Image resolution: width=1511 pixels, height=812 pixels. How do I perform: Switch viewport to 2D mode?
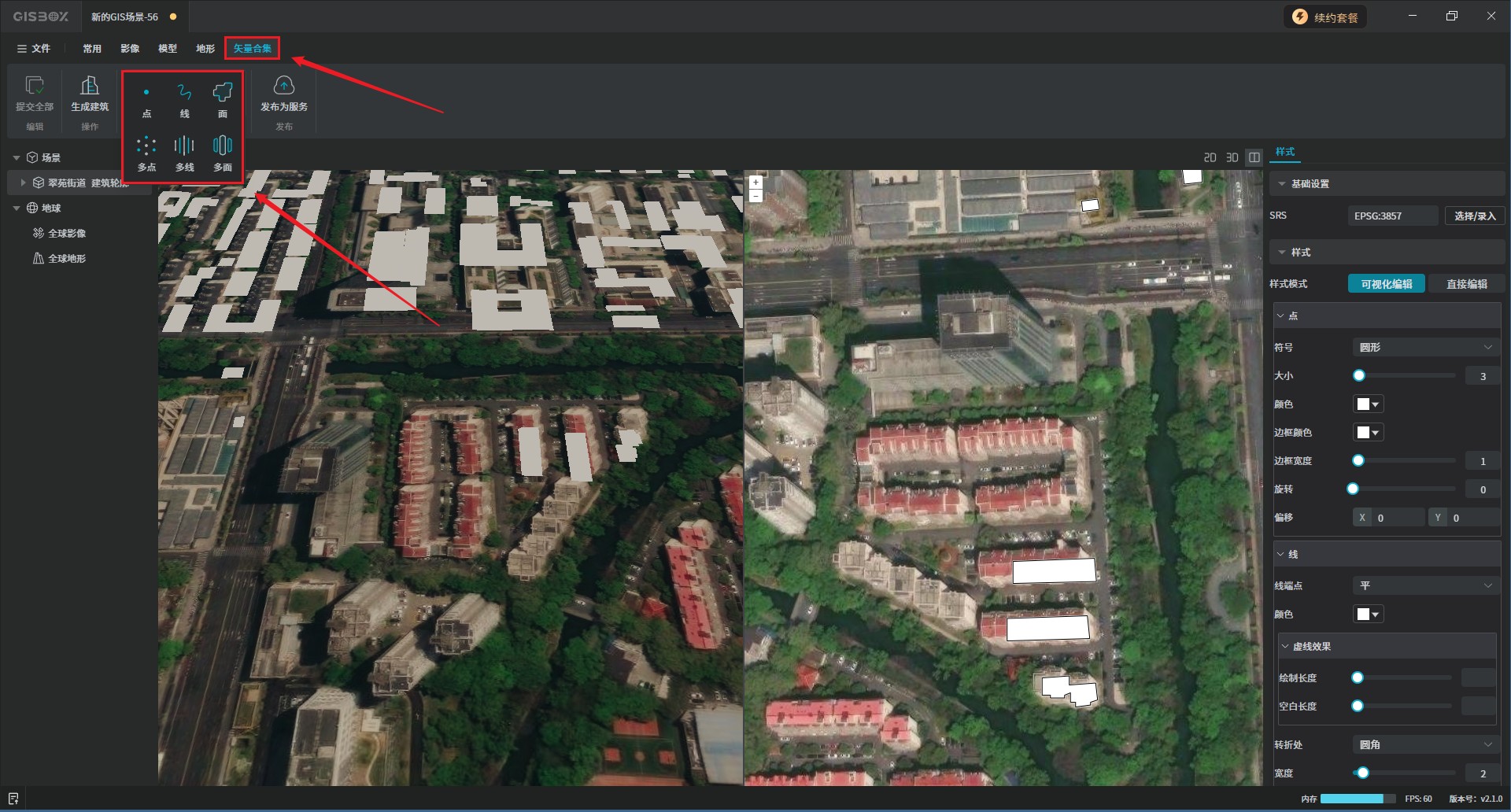click(x=1210, y=157)
